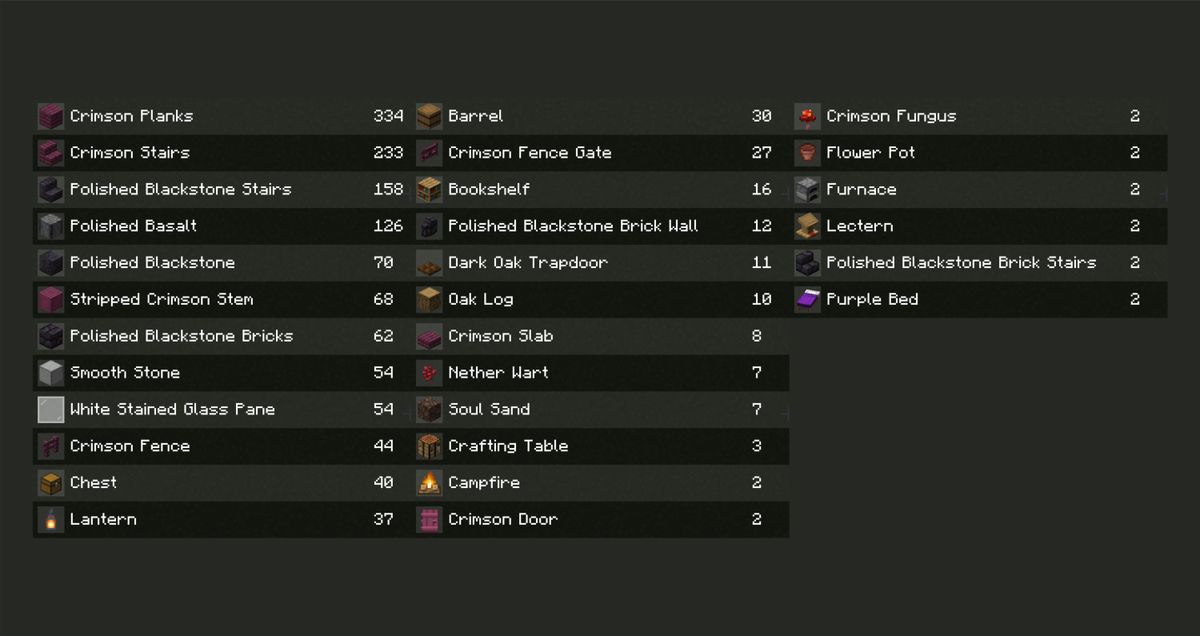This screenshot has height=636, width=1200.
Task: Click the Lantern icon
Action: 51,520
